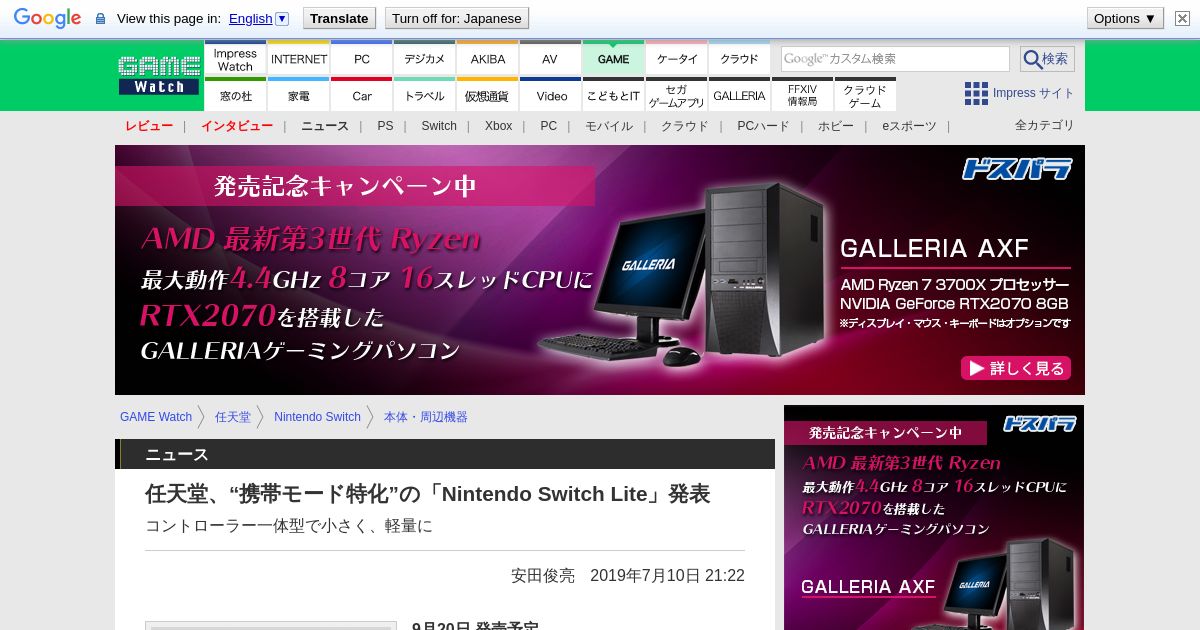
Task: Open the INTERNET Watch tab
Action: 299,59
